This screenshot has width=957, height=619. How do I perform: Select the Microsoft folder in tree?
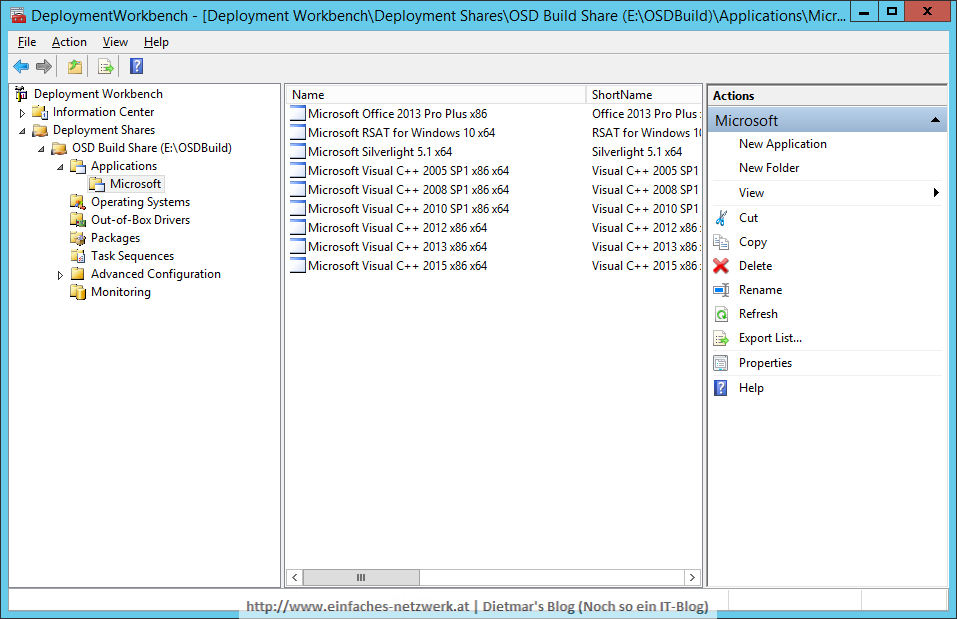[x=135, y=184]
